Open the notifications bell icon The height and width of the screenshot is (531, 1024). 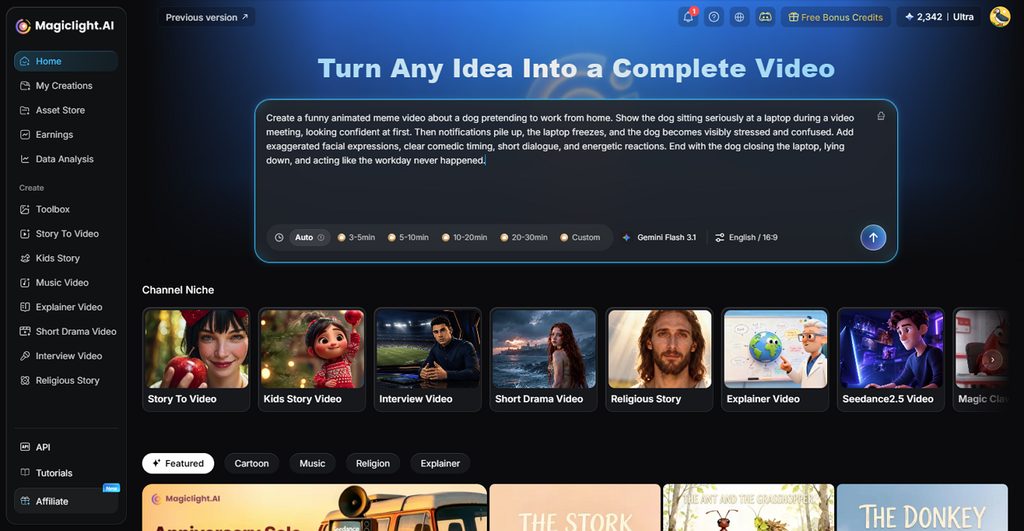click(688, 17)
